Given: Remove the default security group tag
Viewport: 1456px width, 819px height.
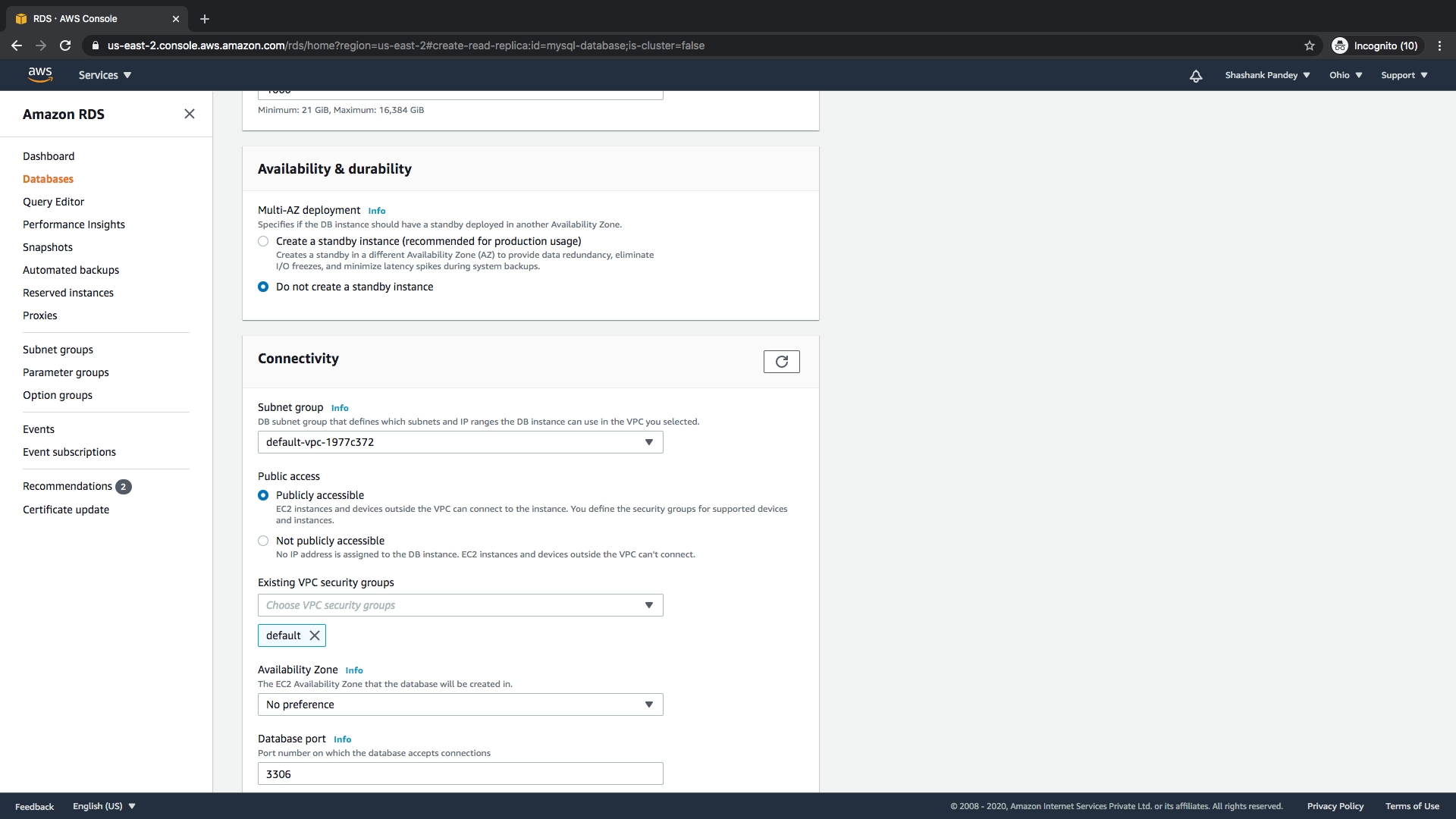Looking at the screenshot, I should (x=315, y=635).
